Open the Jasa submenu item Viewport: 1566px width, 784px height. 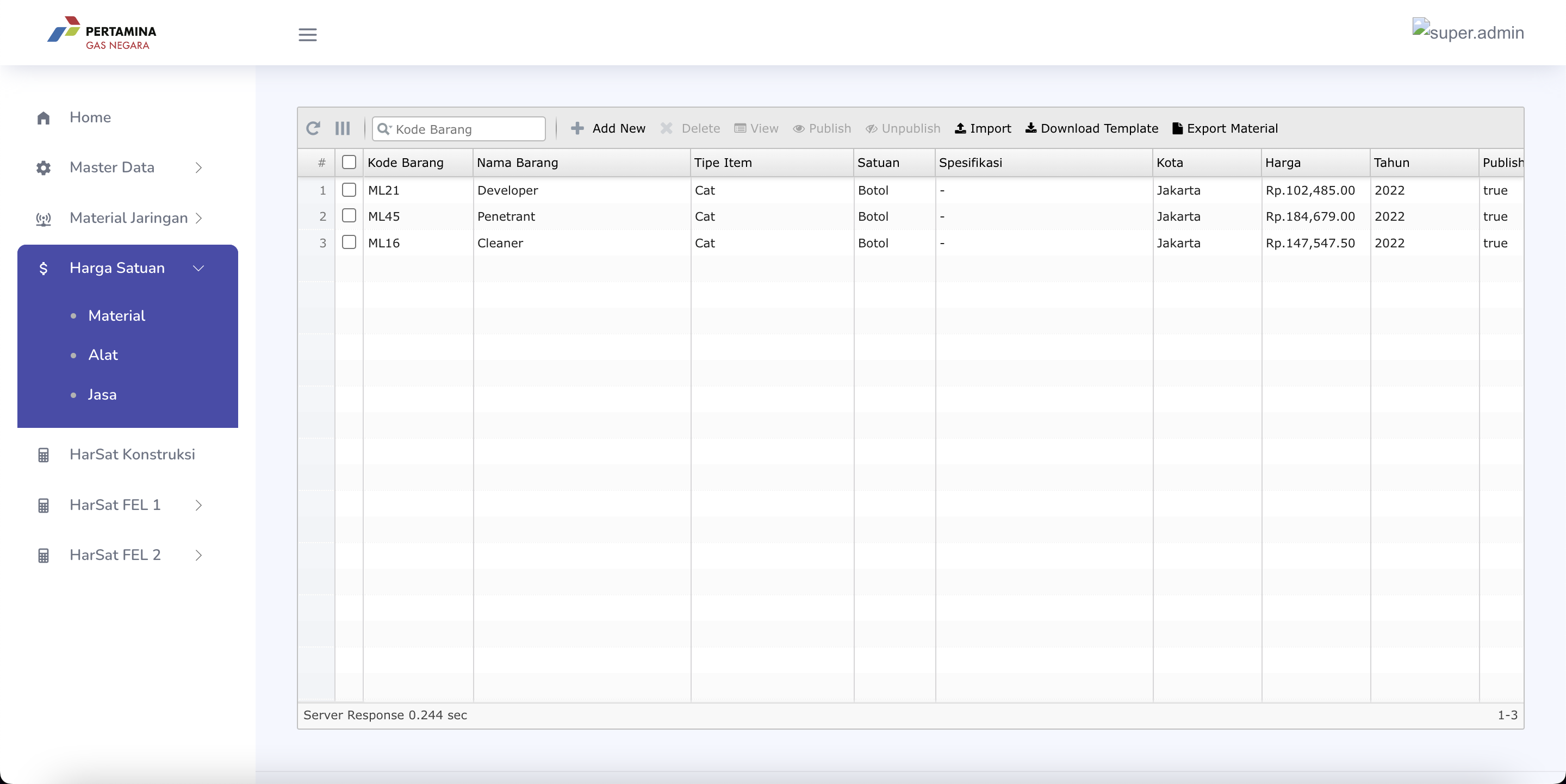102,394
